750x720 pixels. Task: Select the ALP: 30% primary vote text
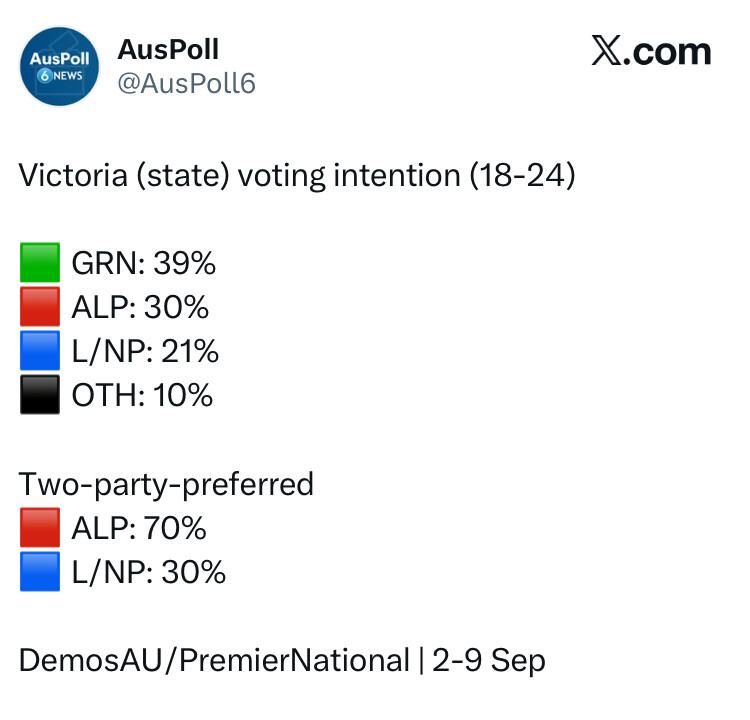tap(140, 308)
